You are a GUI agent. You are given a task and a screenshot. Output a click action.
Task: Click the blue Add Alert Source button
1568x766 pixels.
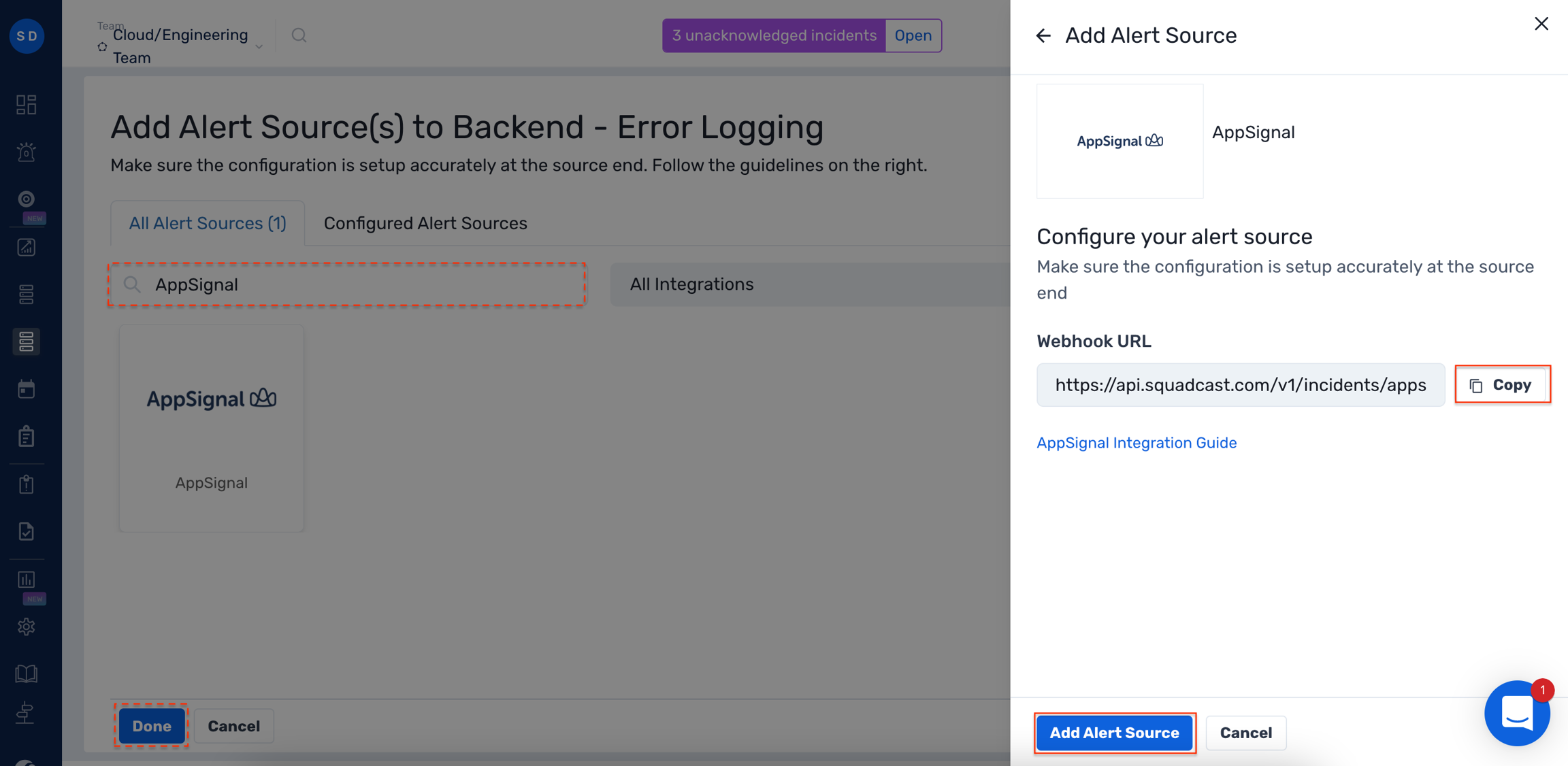(x=1114, y=733)
